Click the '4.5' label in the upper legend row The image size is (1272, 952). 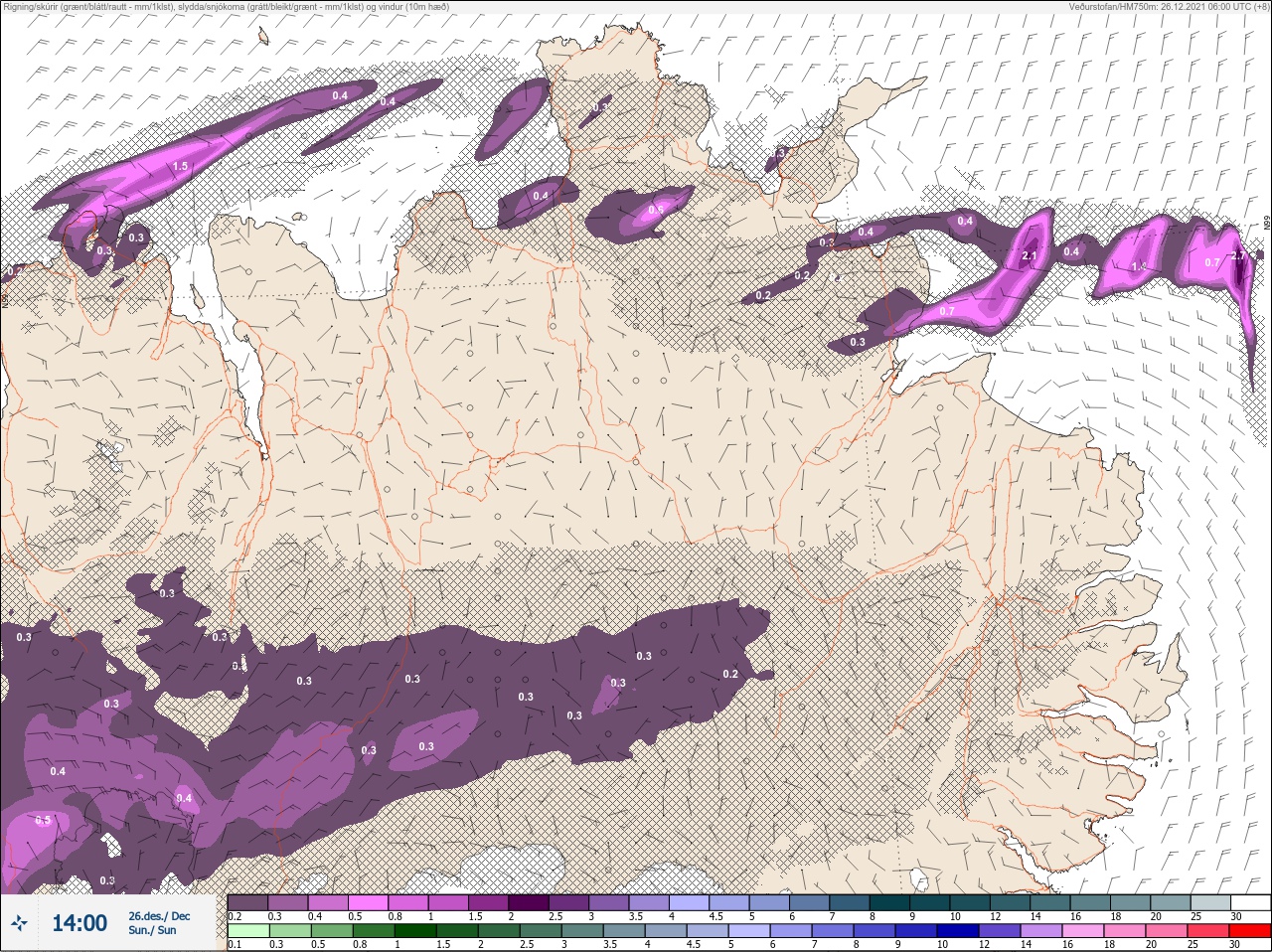click(x=715, y=916)
